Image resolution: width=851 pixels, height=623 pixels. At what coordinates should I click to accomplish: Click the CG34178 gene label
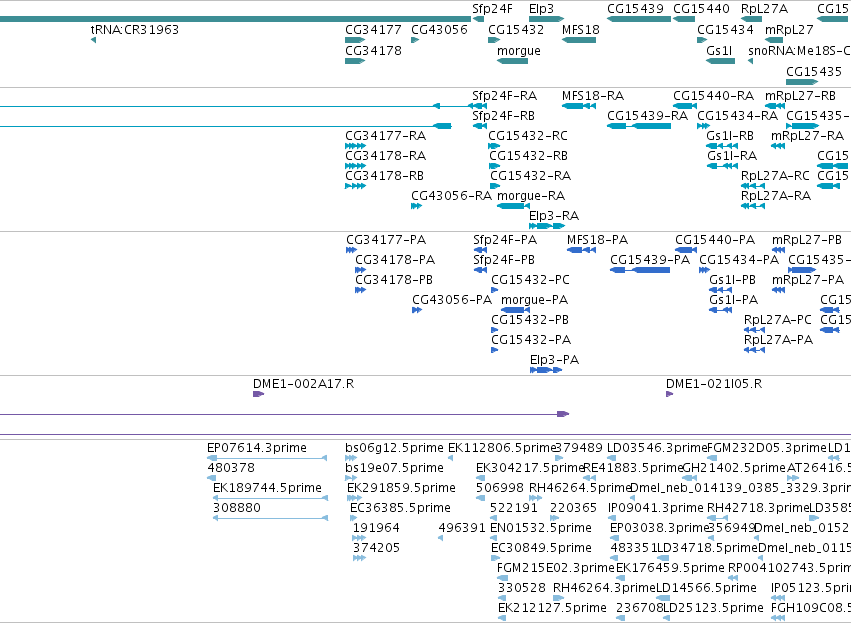pos(373,50)
